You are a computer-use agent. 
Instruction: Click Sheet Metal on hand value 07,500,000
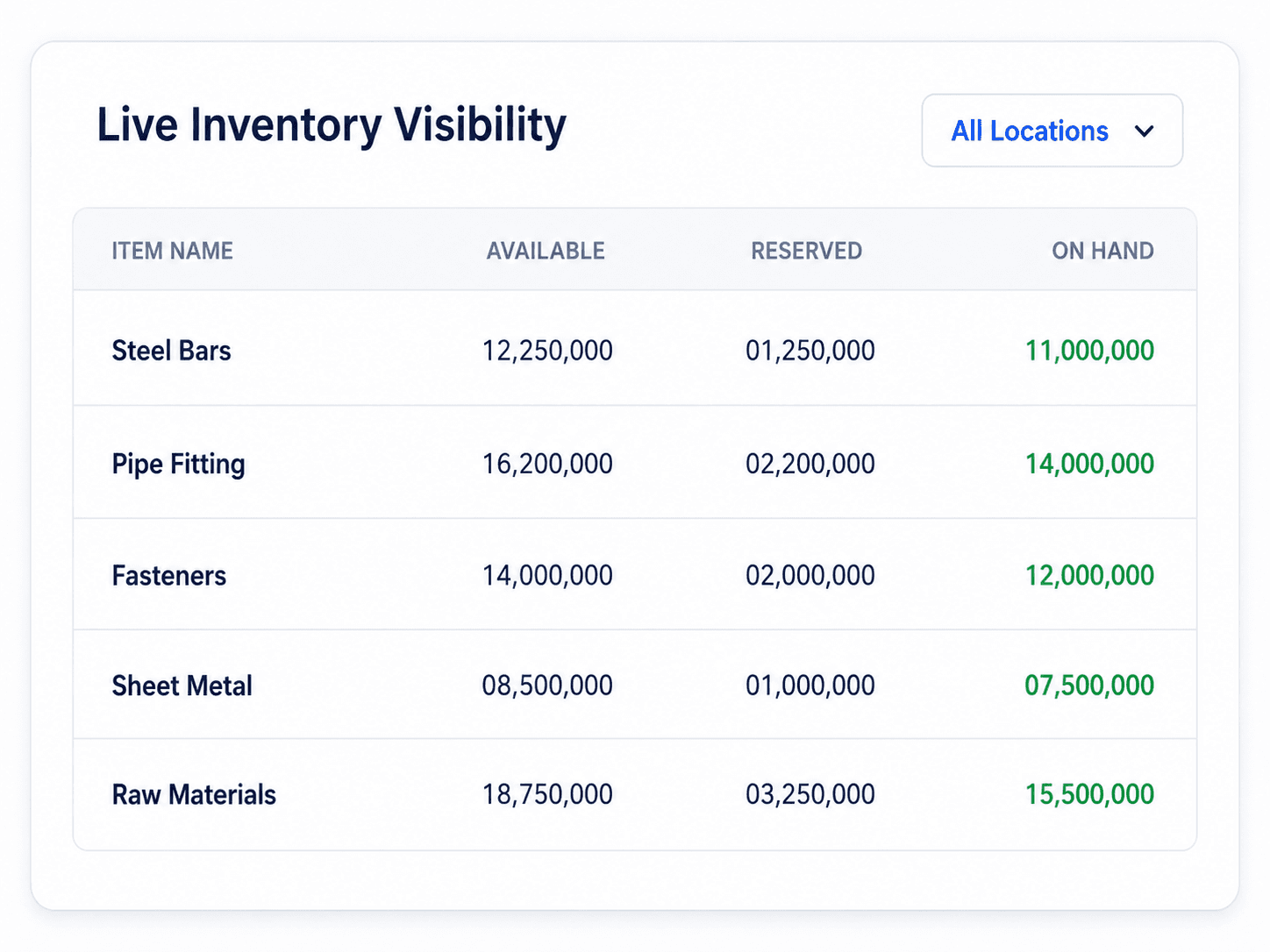tap(1089, 686)
